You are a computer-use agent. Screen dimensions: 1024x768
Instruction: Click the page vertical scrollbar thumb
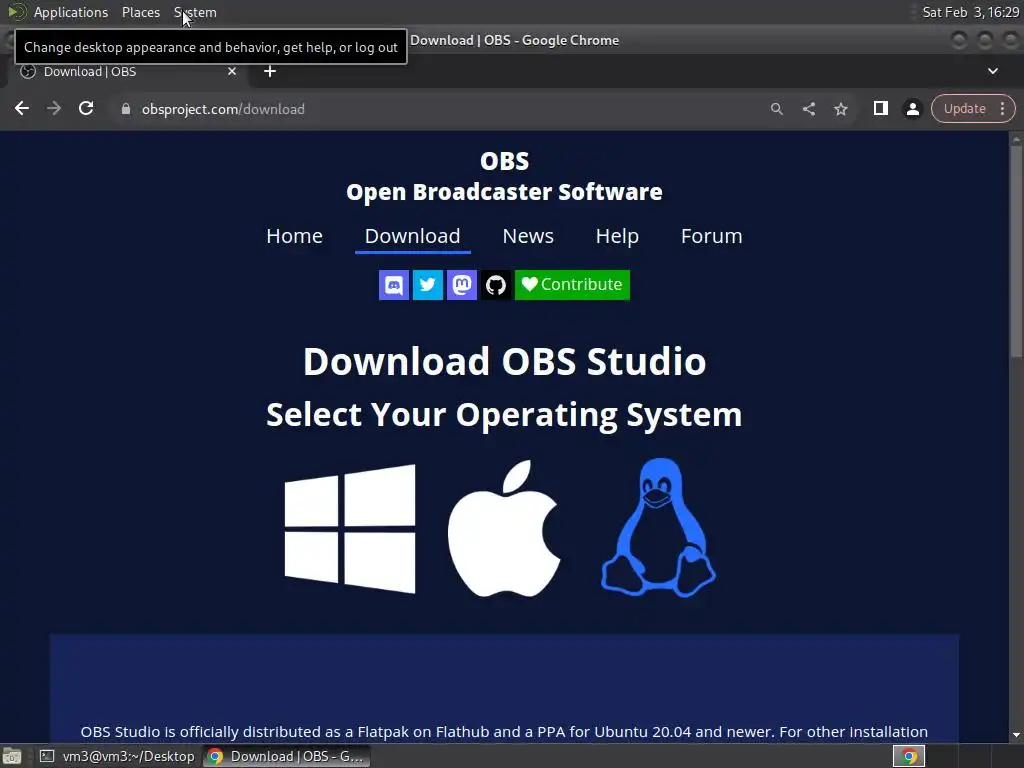(1016, 251)
